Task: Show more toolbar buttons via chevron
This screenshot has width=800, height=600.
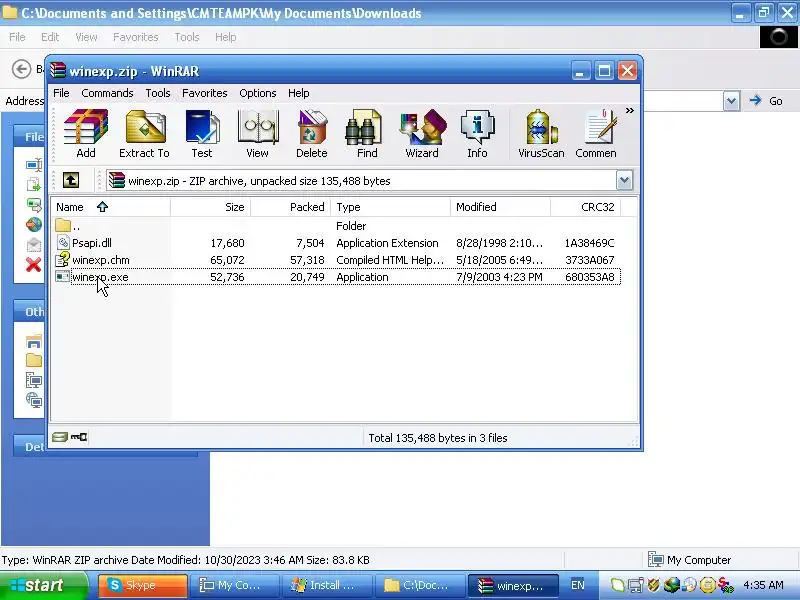Action: (x=630, y=110)
